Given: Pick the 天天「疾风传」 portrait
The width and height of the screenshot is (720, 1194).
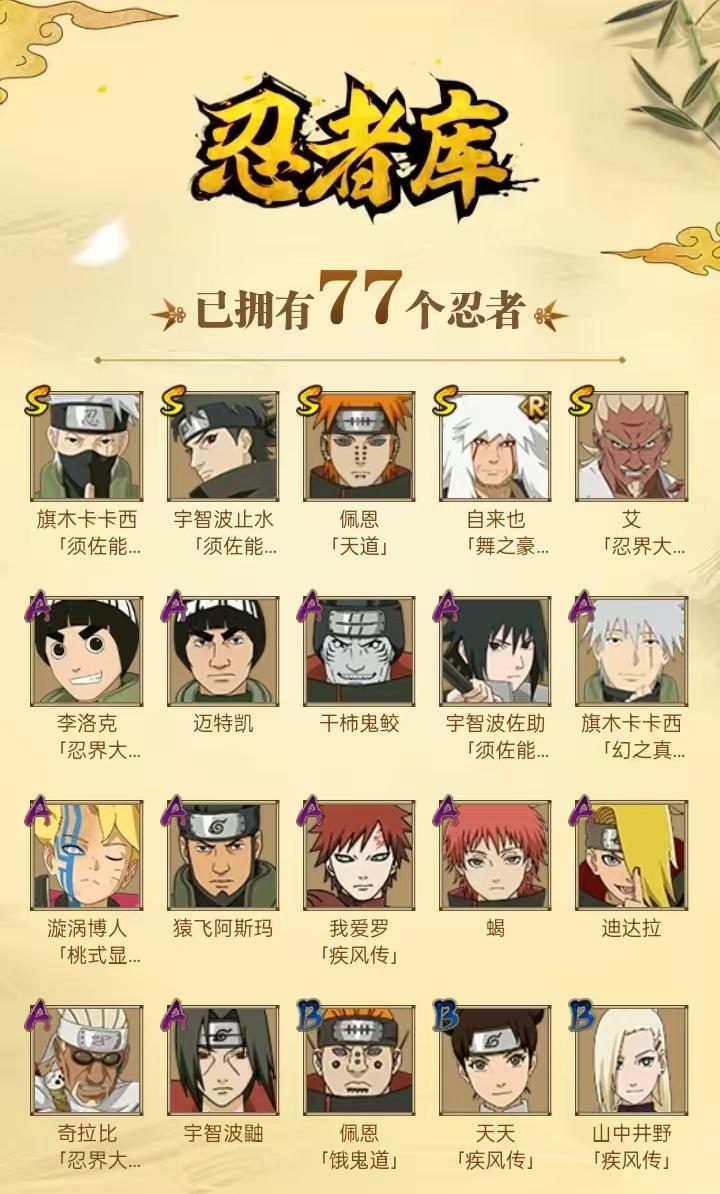Looking at the screenshot, I should click(x=495, y=1060).
